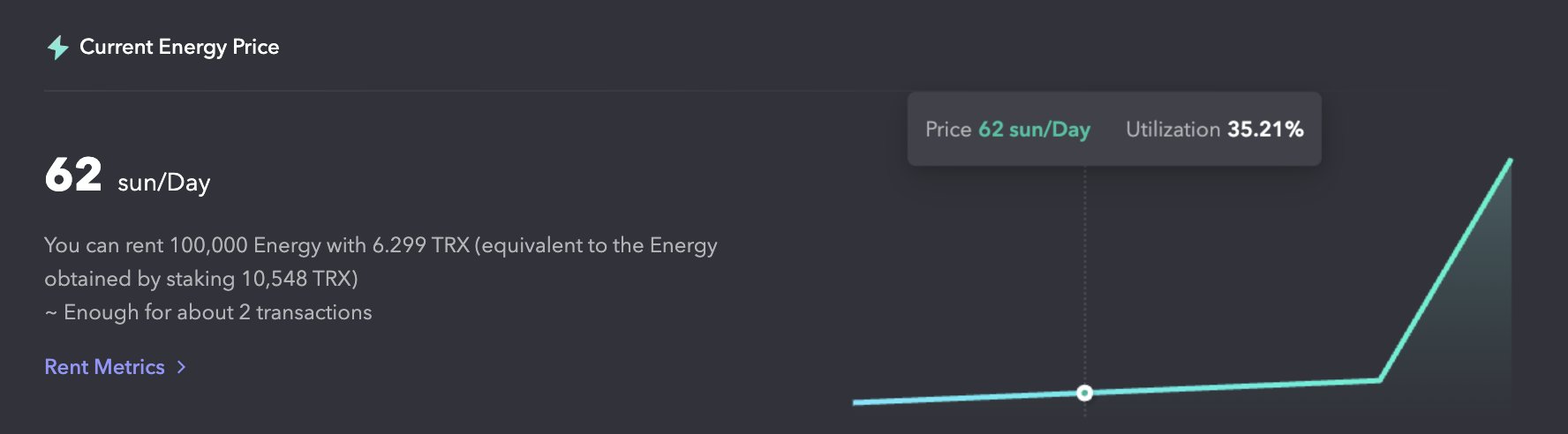Viewport: 1568px width, 434px height.
Task: Click the steep rising segment of the curve
Action: (x=1444, y=270)
